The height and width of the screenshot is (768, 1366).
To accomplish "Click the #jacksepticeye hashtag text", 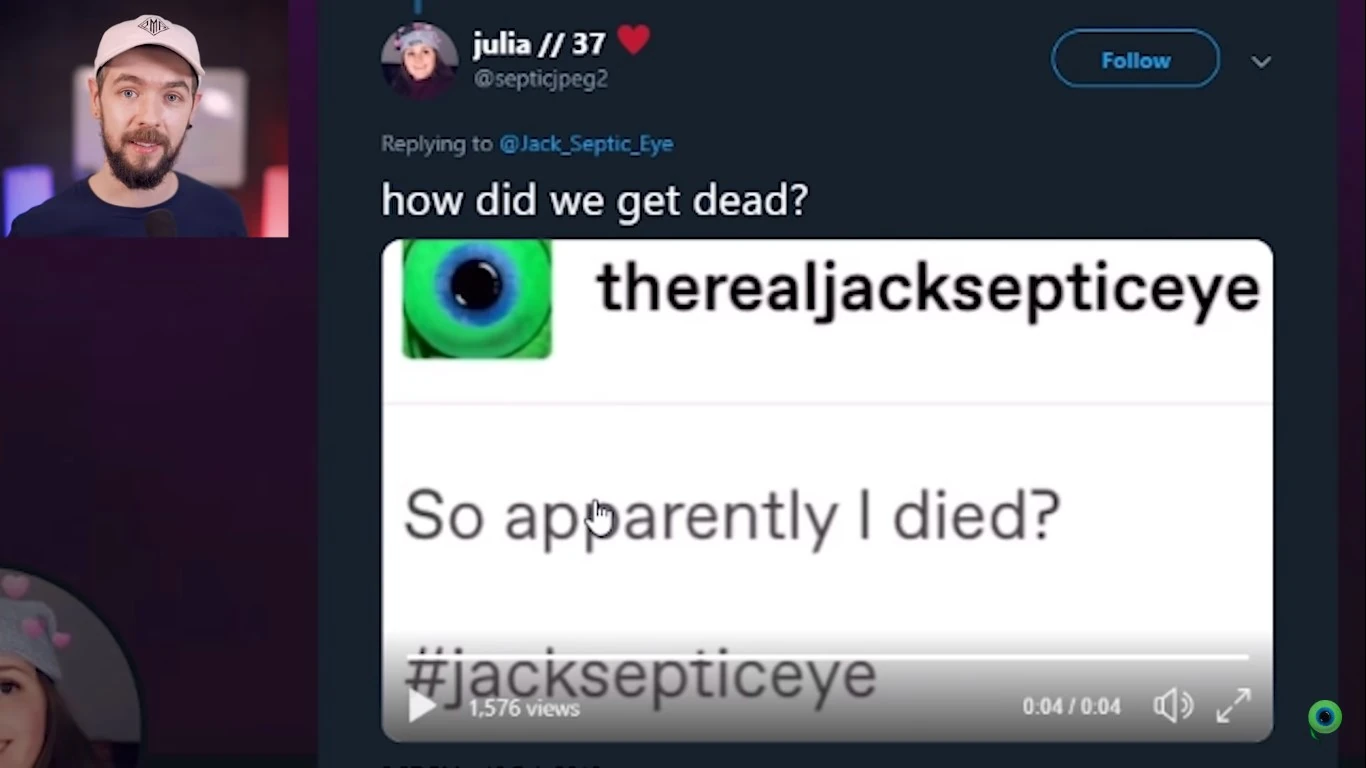I will tap(641, 676).
